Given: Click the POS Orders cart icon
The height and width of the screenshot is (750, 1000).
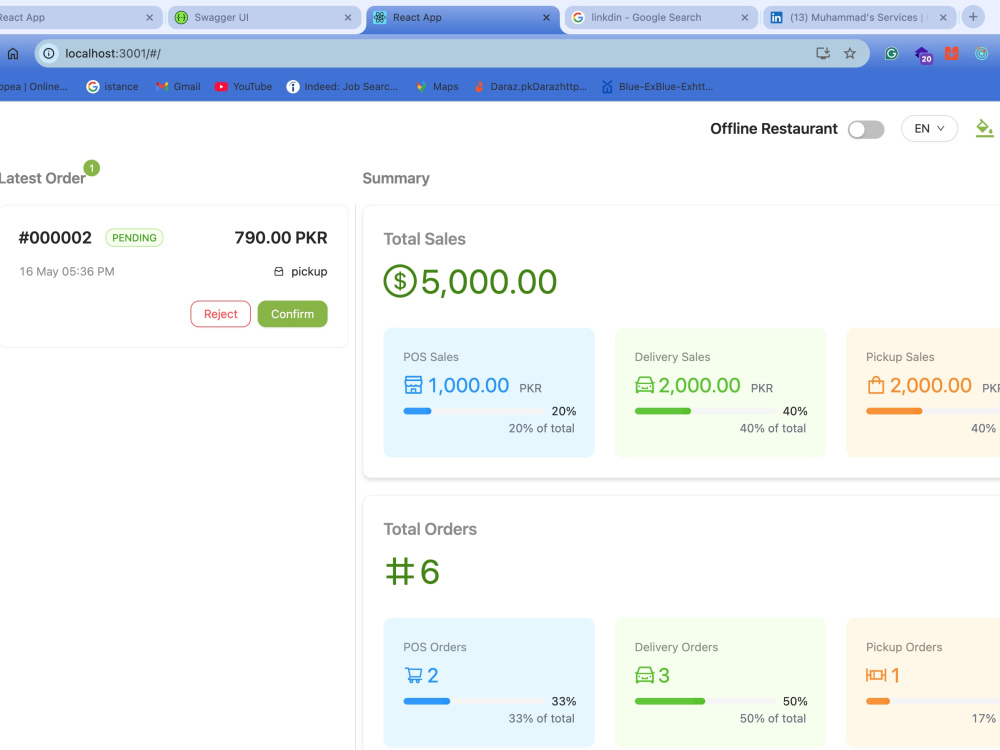Looking at the screenshot, I should pos(413,675).
